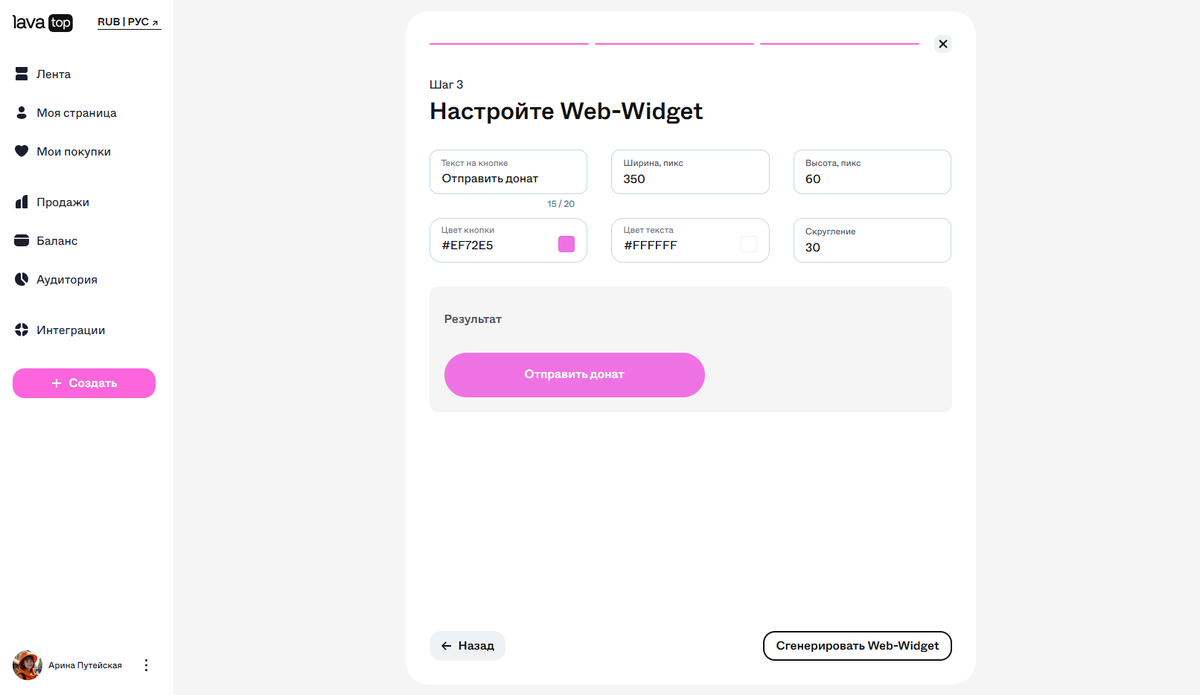
Task: Click the Моя страница person icon
Action: click(x=22, y=113)
